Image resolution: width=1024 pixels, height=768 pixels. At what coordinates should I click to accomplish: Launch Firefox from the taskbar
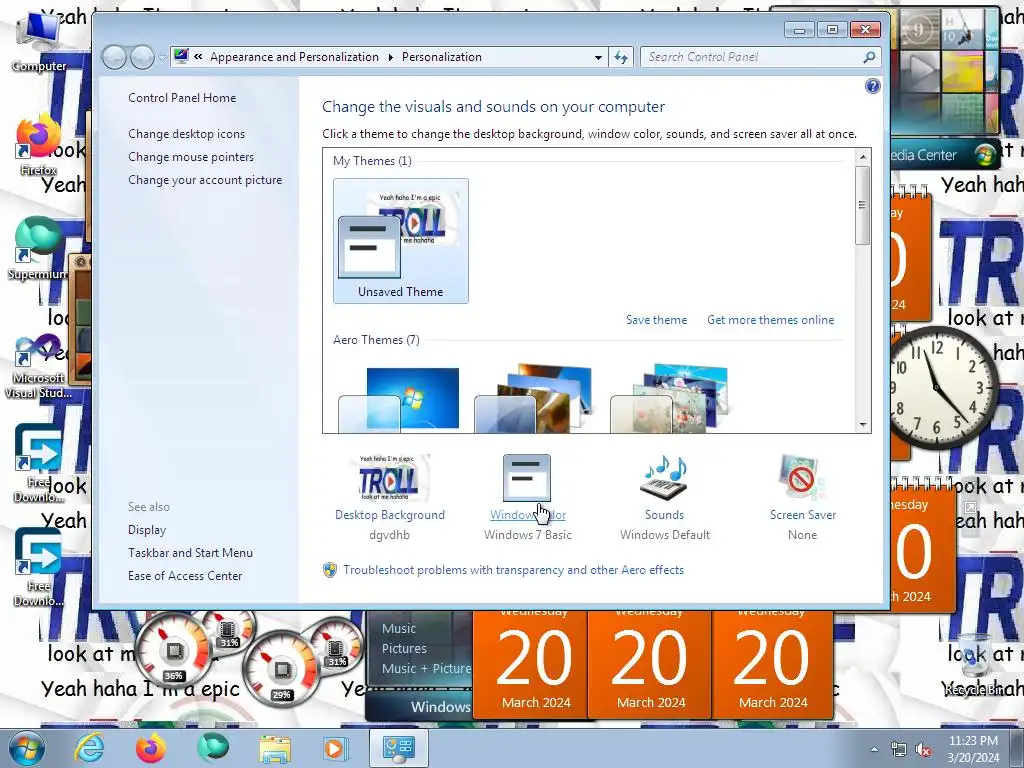[x=151, y=748]
